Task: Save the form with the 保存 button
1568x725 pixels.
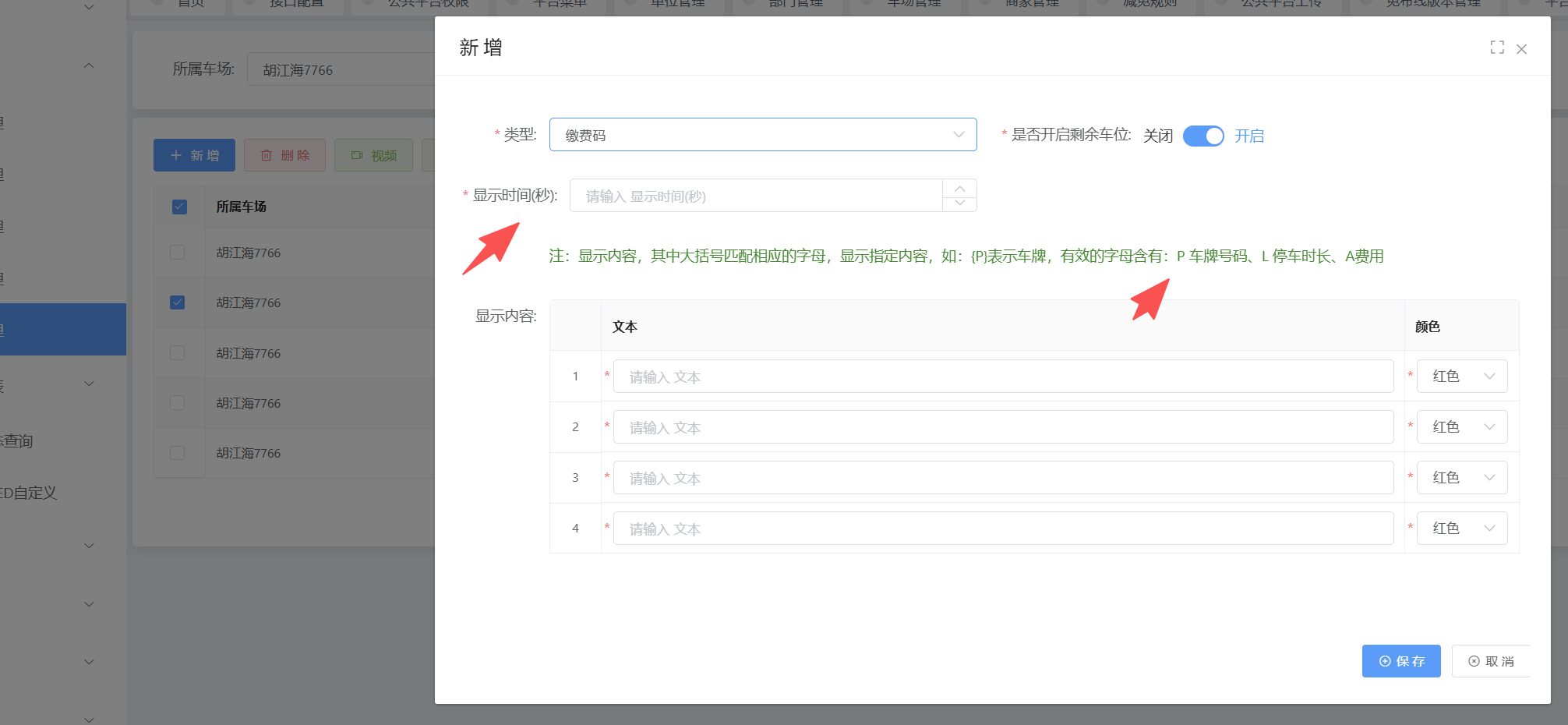Action: 1401,661
